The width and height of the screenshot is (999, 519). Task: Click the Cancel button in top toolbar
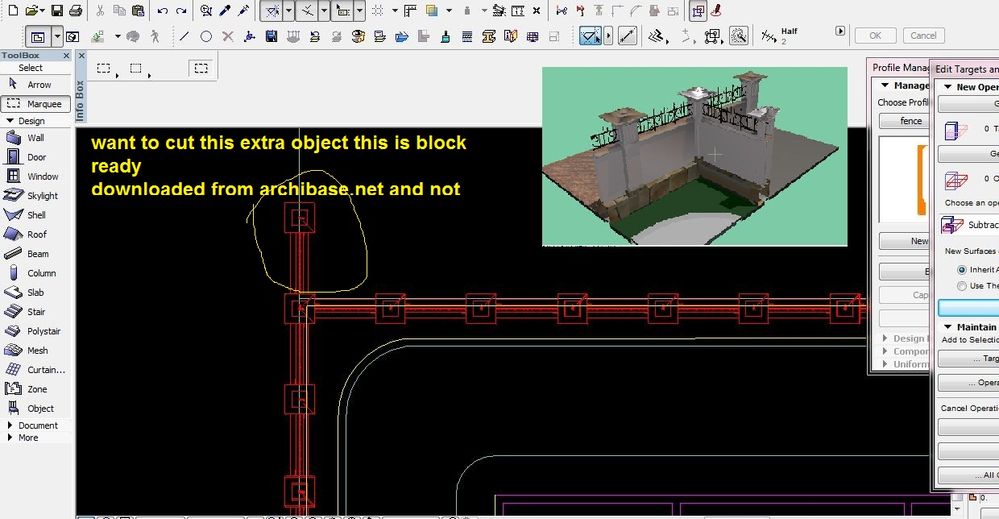point(923,36)
